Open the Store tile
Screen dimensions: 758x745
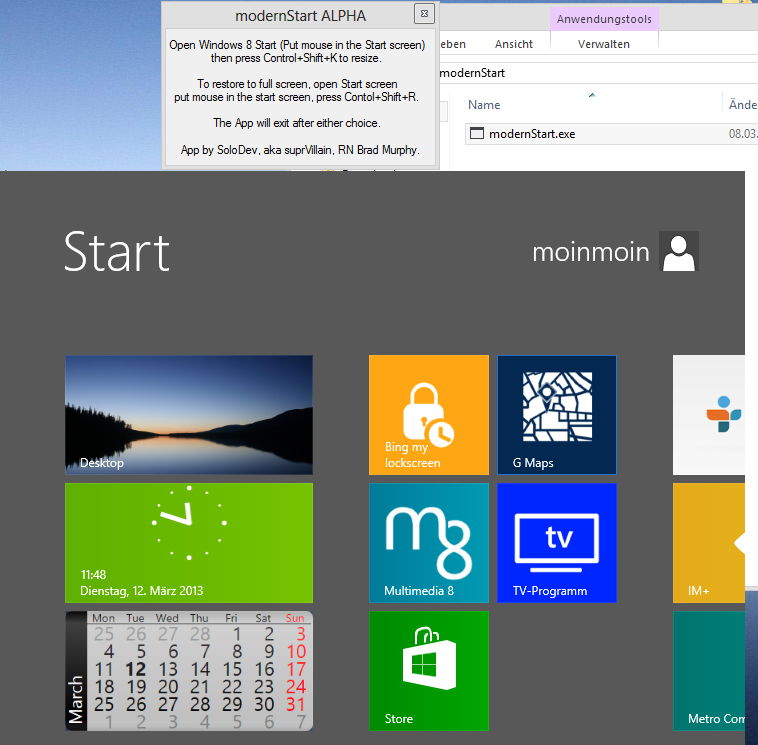[x=428, y=671]
